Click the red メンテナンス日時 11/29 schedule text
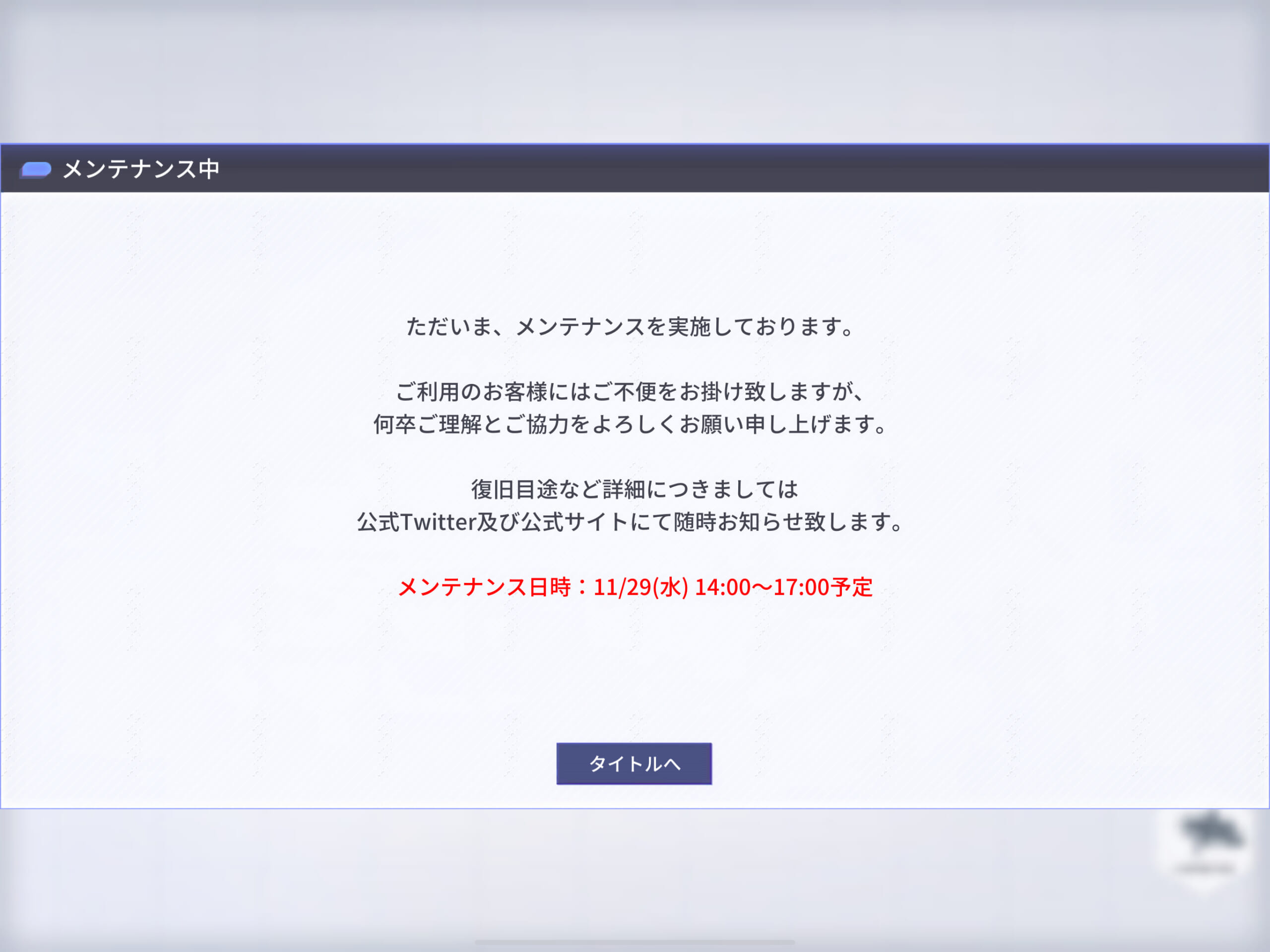The height and width of the screenshot is (952, 1270). click(x=635, y=587)
